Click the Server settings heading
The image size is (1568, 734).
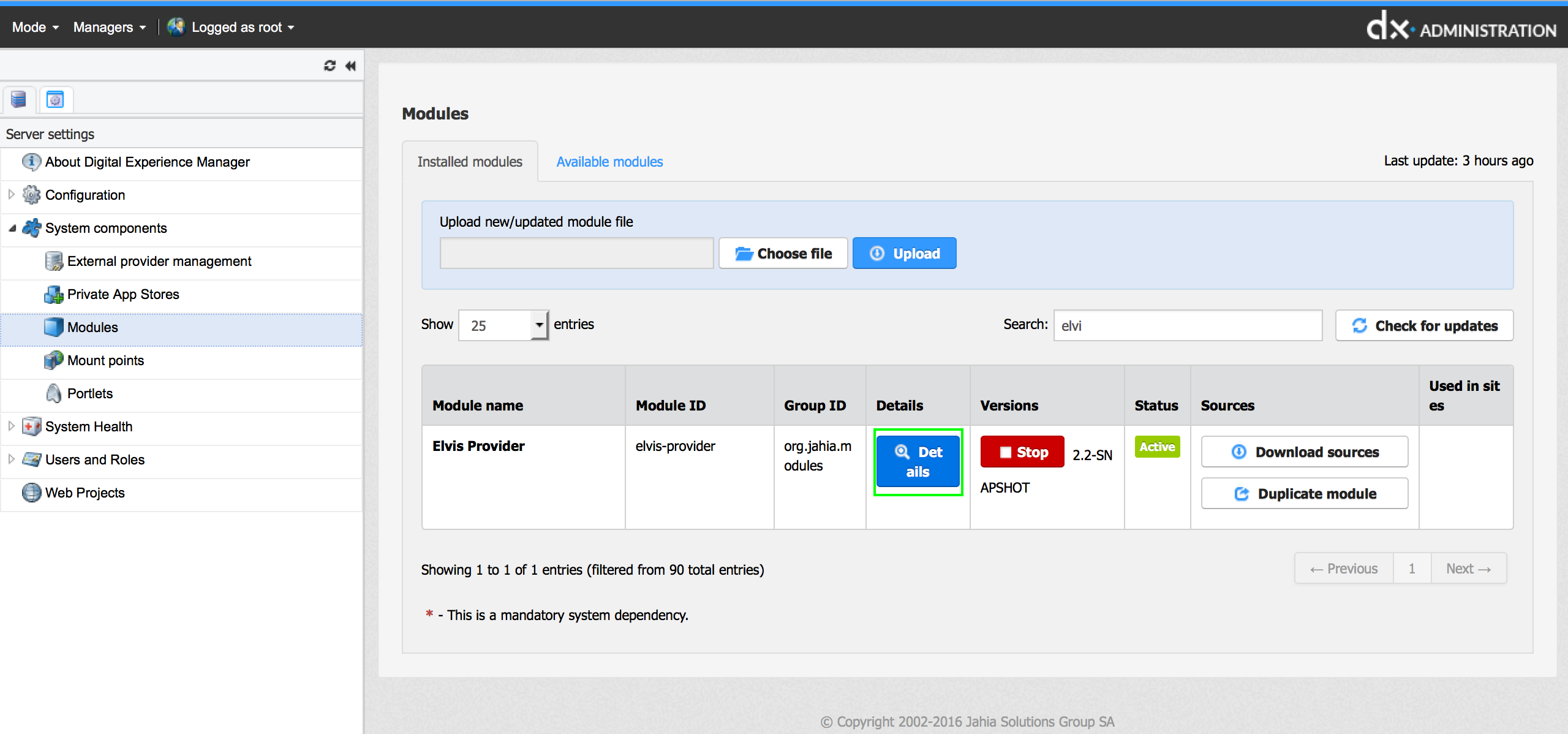(50, 134)
